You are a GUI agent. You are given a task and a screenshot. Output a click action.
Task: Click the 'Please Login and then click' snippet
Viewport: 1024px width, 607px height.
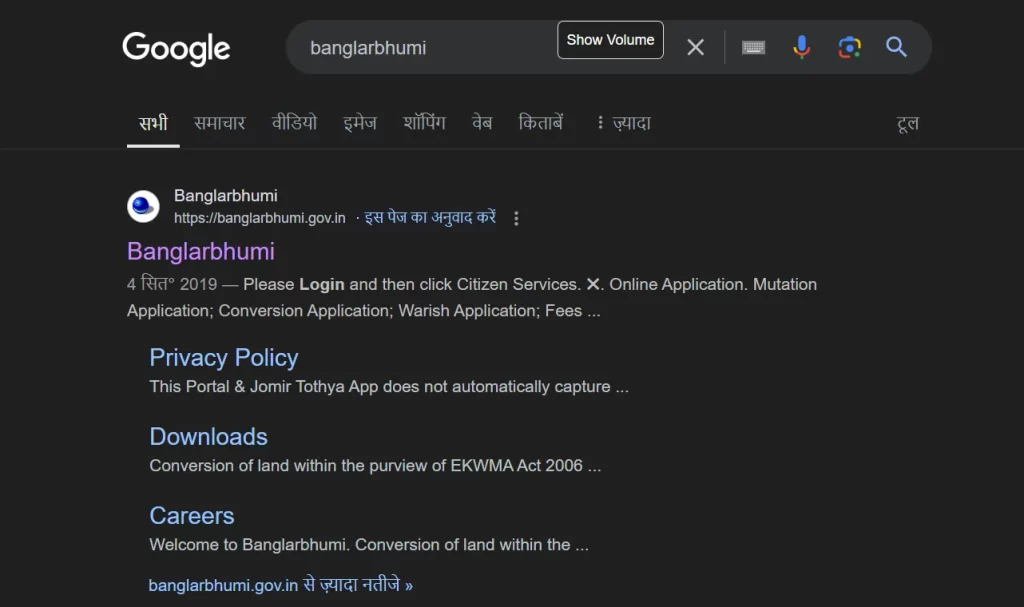coord(472,297)
